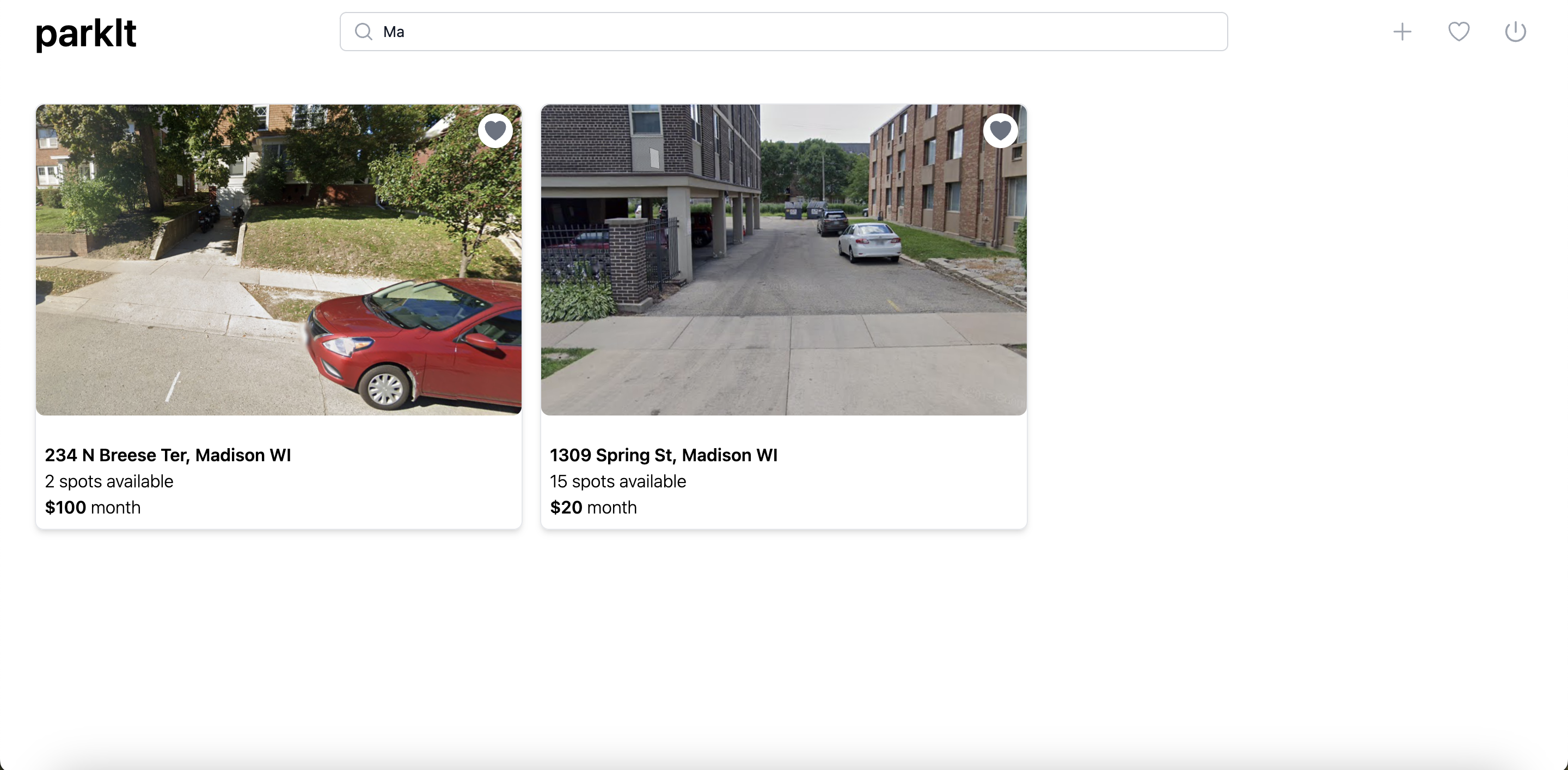Click the plus icon to add listing
The image size is (1568, 770).
(1402, 32)
